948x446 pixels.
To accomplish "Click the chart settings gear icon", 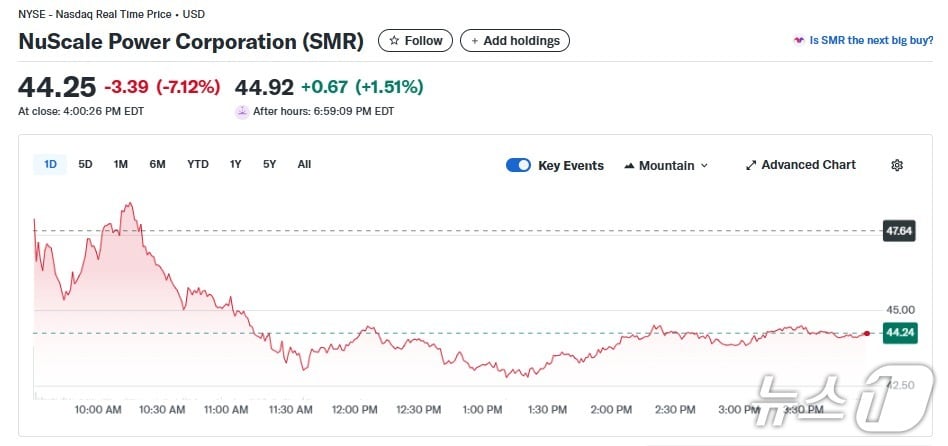I will pyautogui.click(x=897, y=165).
